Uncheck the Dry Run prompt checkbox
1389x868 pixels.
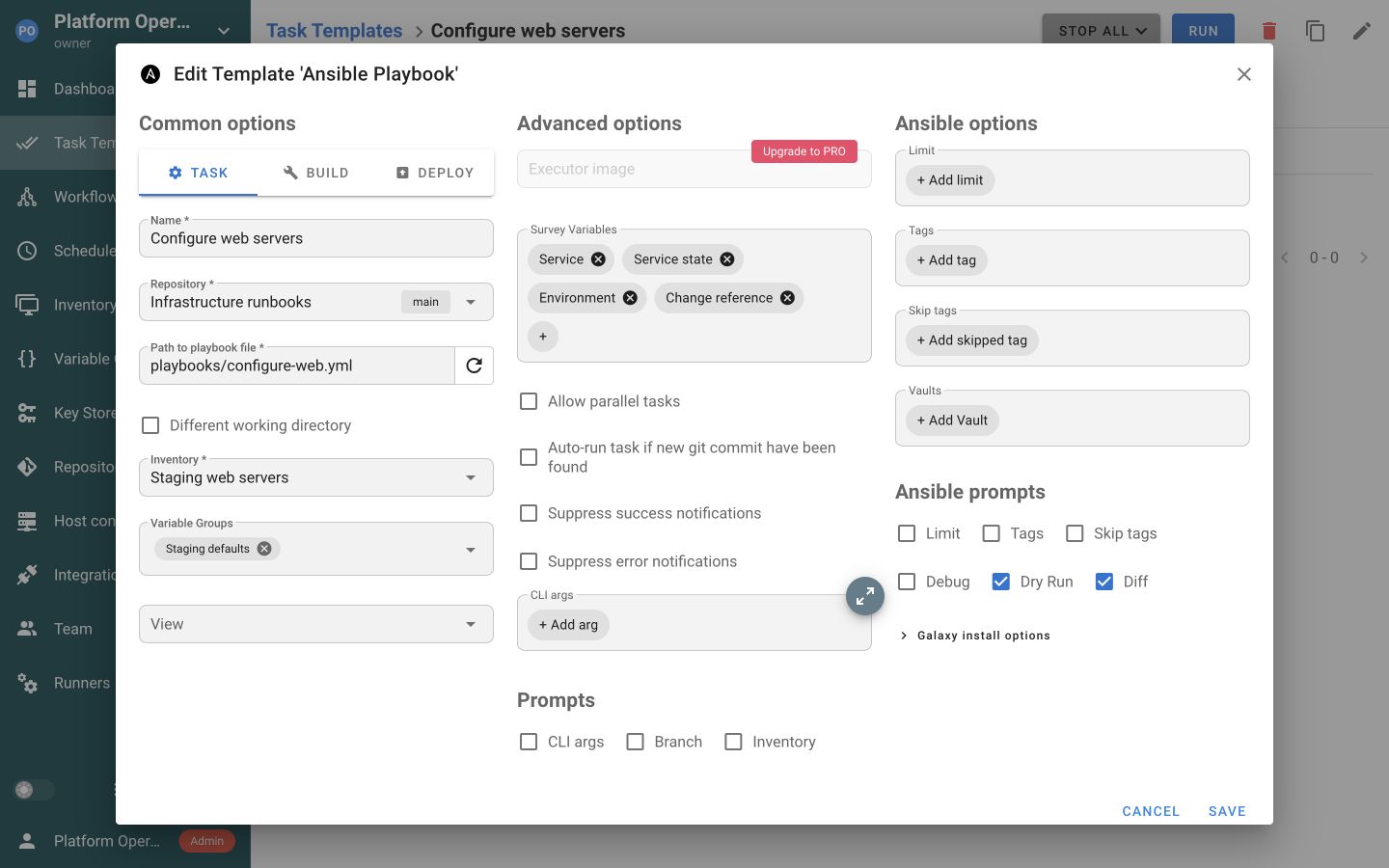1001,582
